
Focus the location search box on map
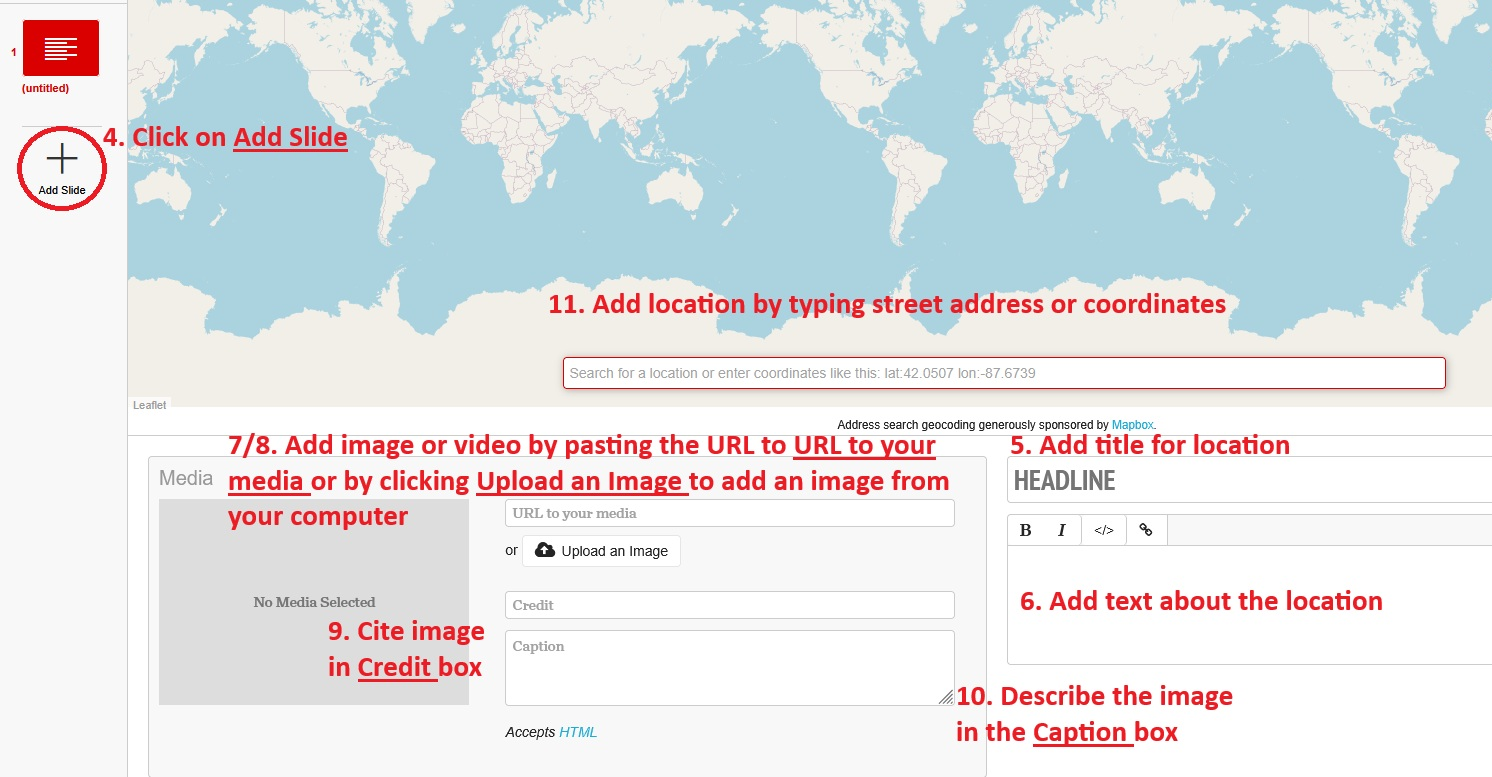(x=1003, y=373)
